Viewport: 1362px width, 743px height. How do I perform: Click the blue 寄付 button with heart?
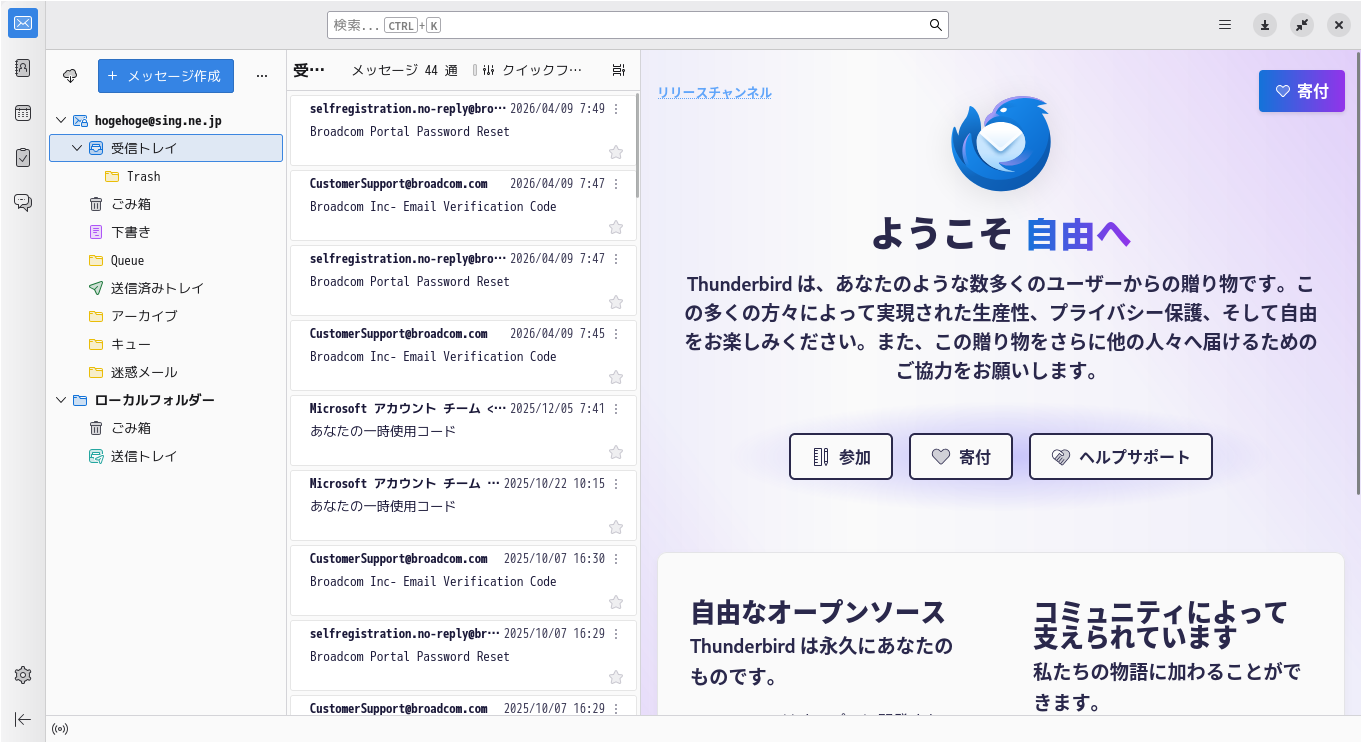[x=1302, y=91]
